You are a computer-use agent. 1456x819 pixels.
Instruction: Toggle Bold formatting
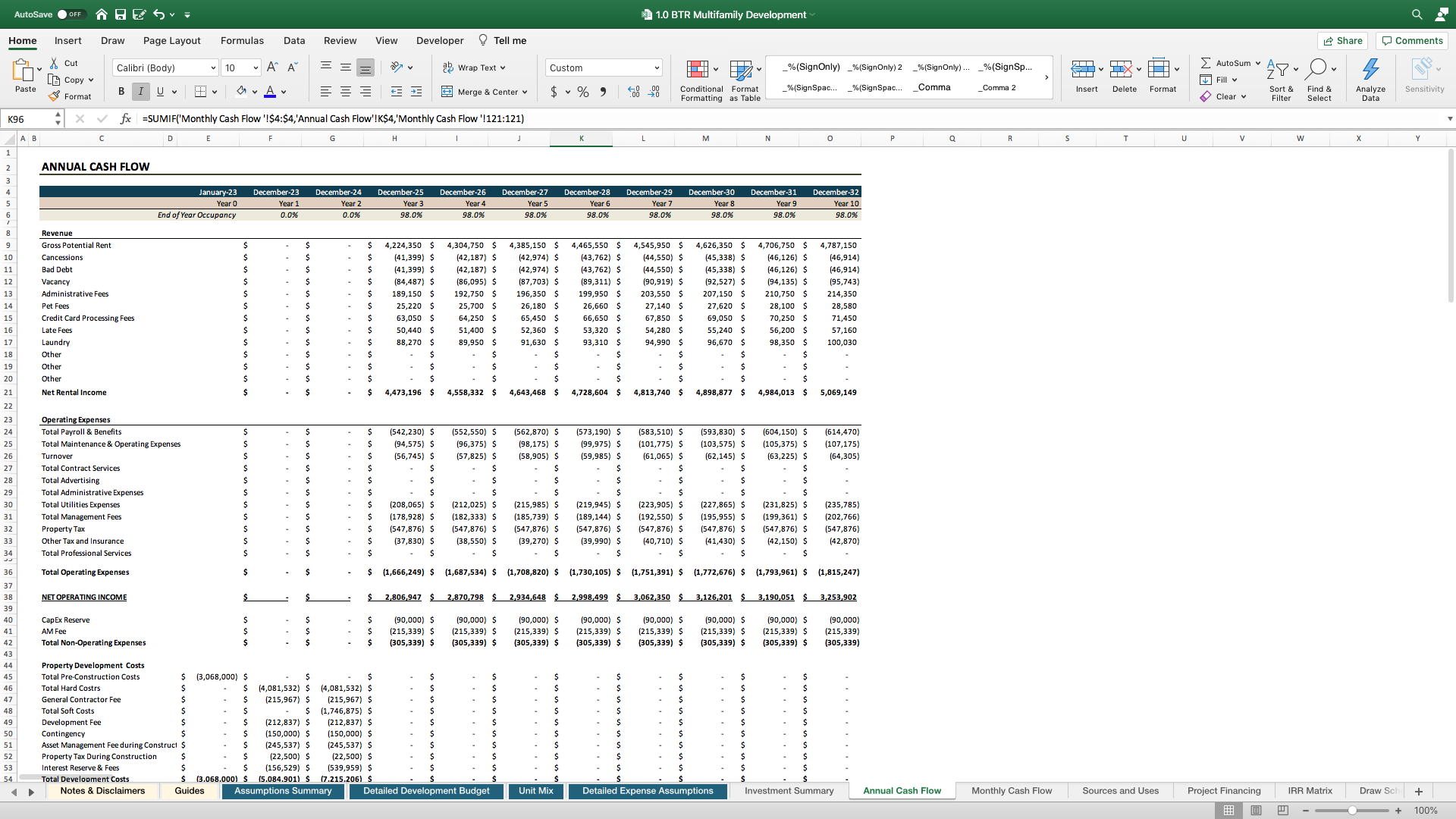coord(121,92)
